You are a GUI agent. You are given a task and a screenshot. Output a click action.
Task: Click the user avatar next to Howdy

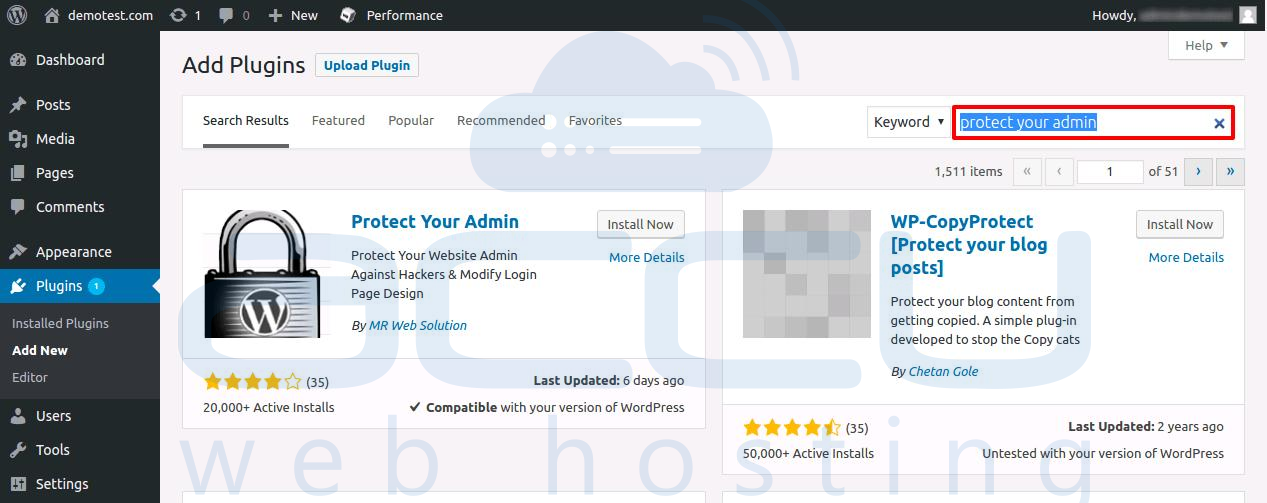1247,15
